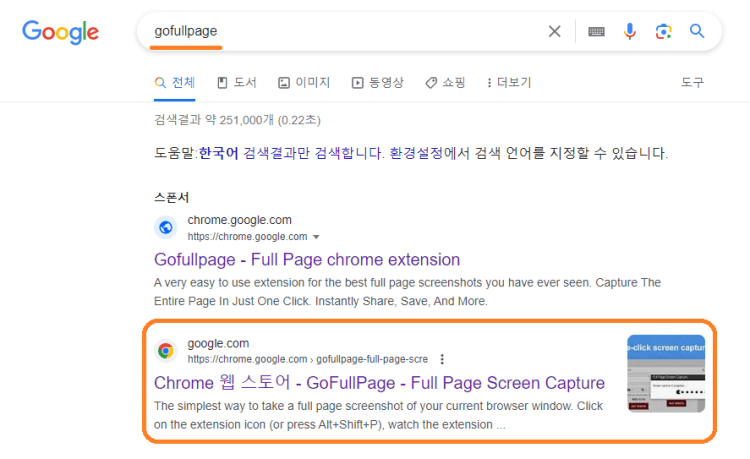Click the magnifying glass search button

[x=697, y=31]
